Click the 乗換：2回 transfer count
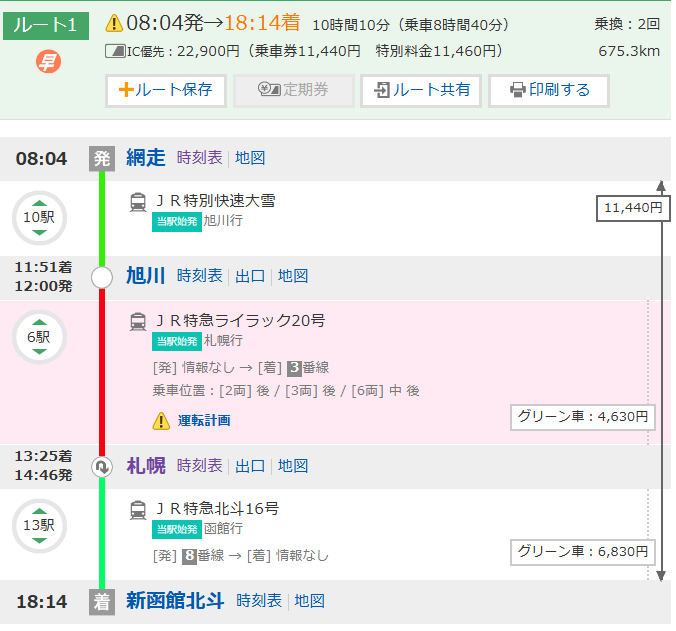 627,24
